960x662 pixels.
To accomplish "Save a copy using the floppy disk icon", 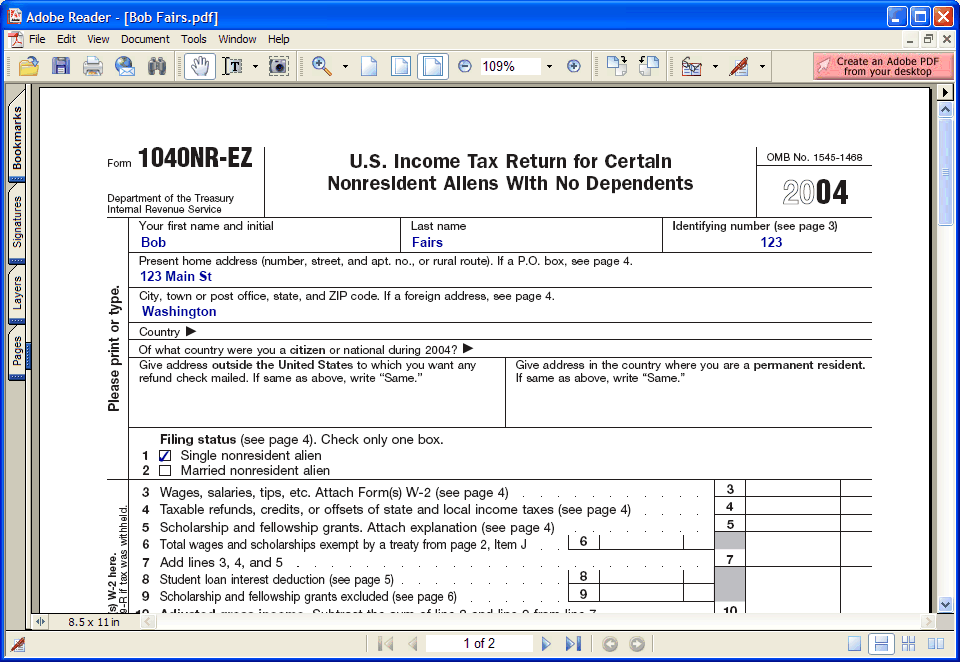I will pos(61,66).
